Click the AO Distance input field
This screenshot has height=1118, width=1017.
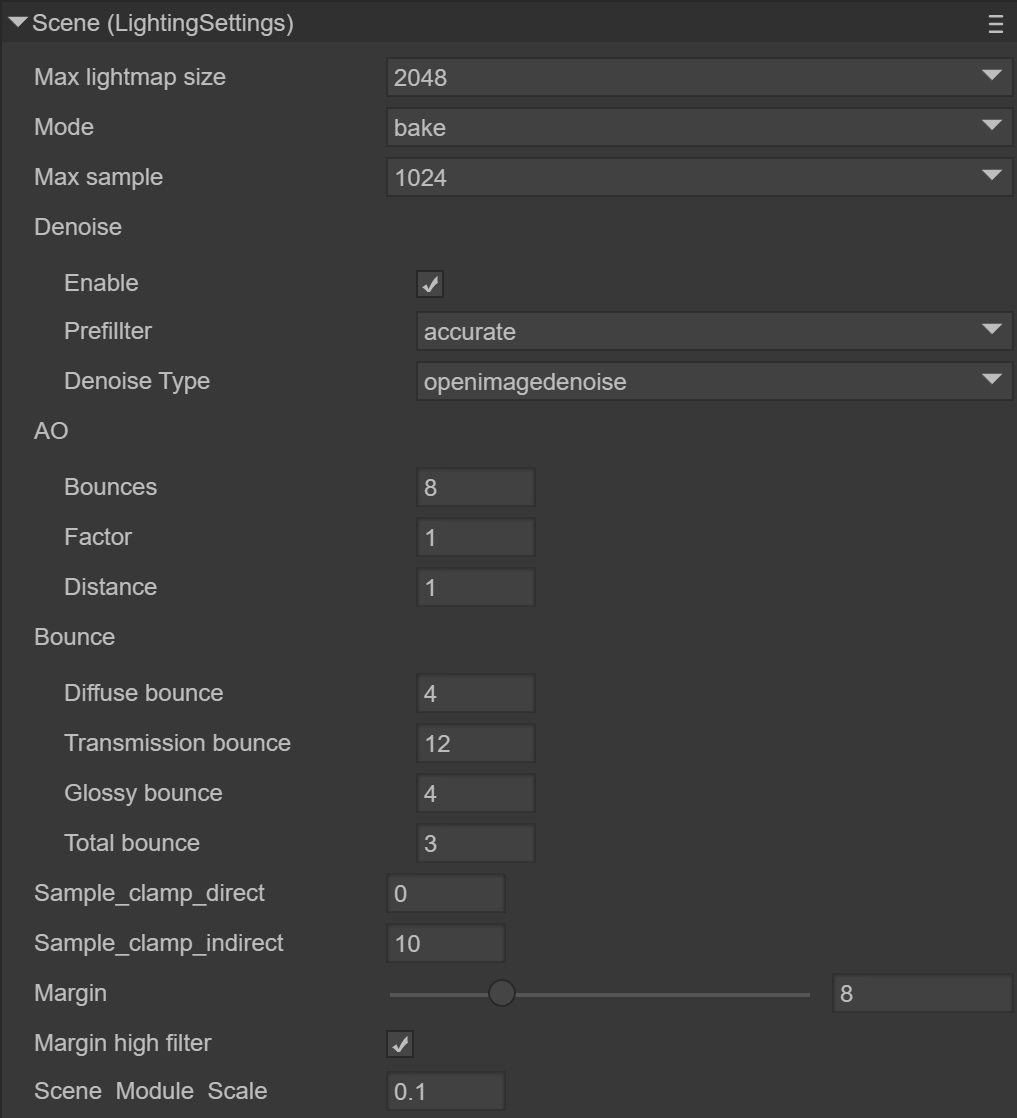click(x=475, y=587)
